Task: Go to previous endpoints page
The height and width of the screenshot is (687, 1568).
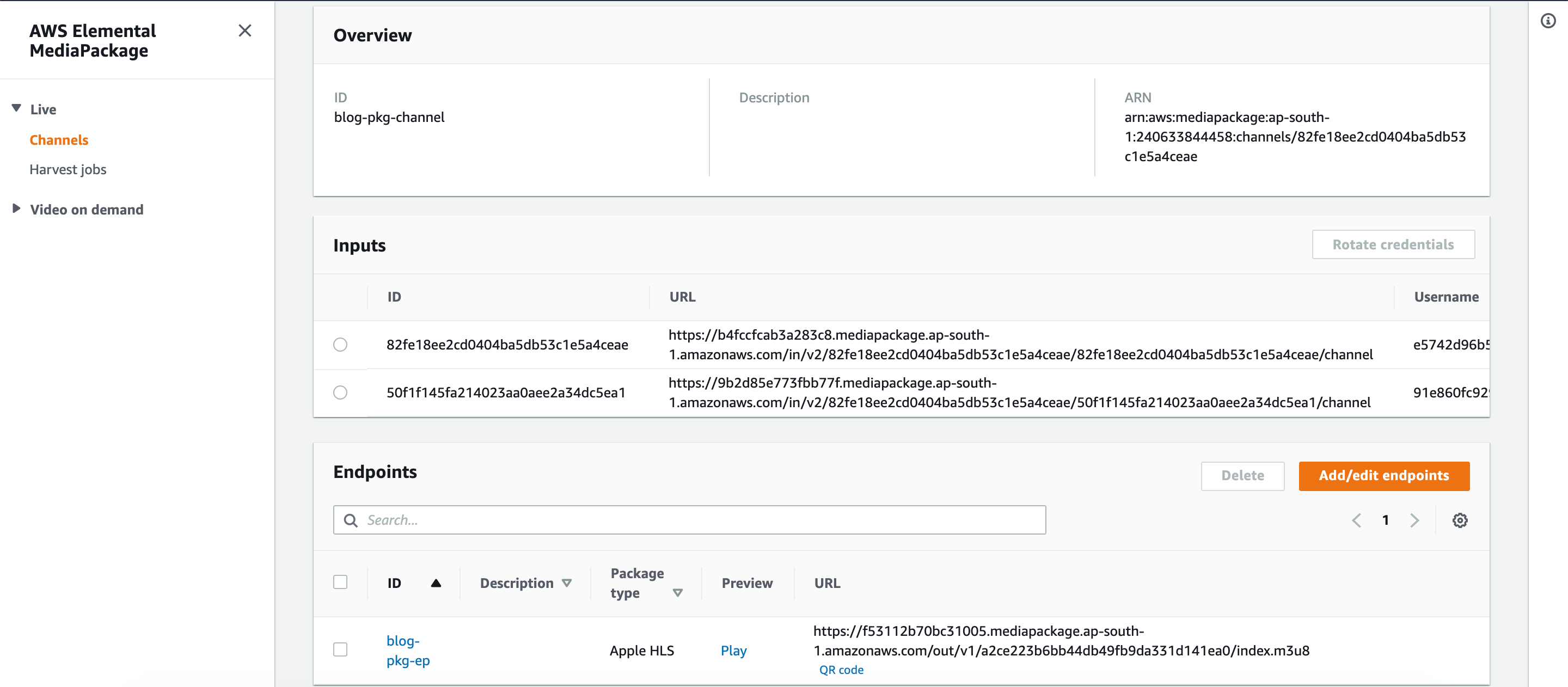Action: coord(1356,520)
